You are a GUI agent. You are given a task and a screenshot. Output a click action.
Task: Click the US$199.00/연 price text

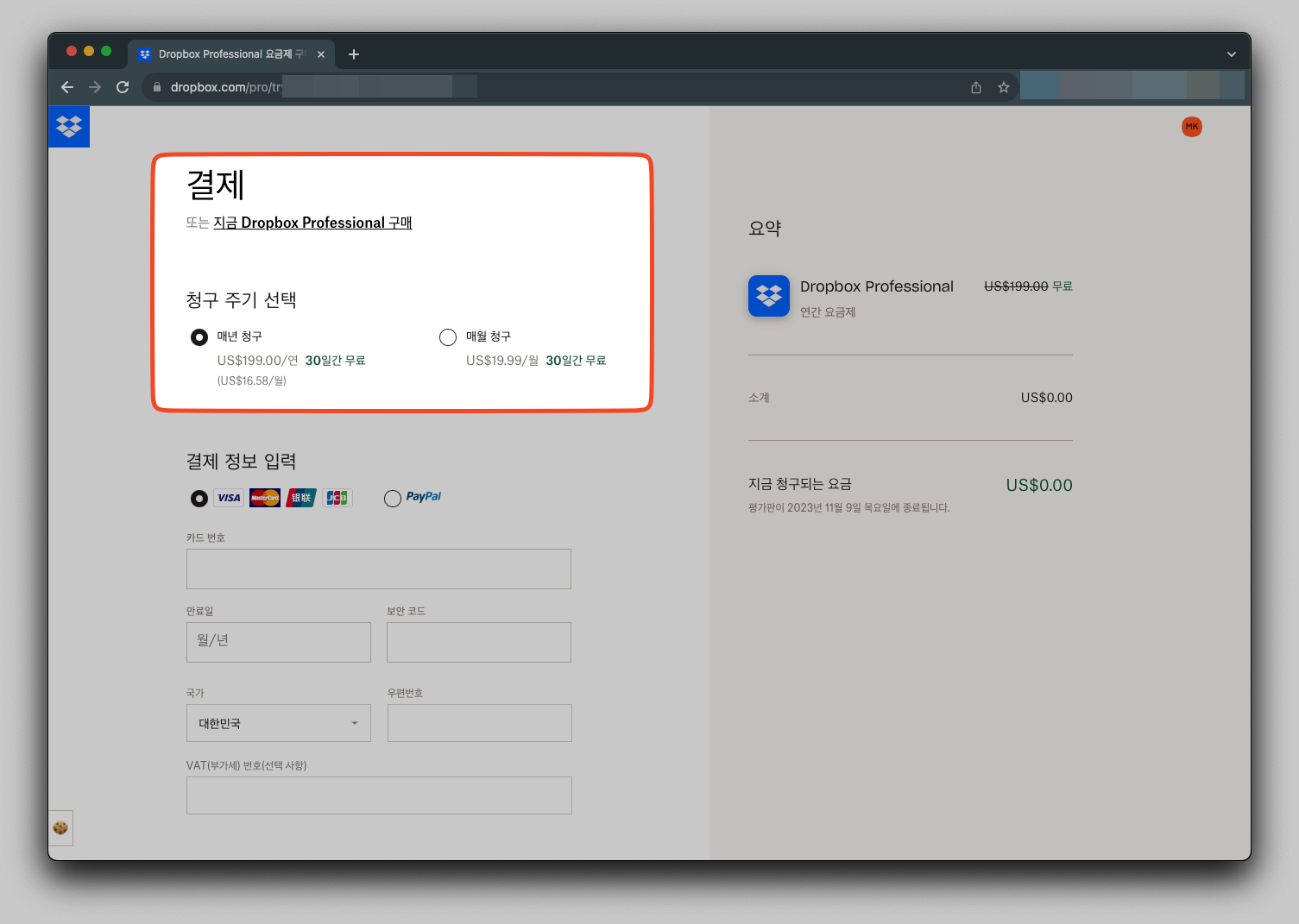[x=257, y=361]
